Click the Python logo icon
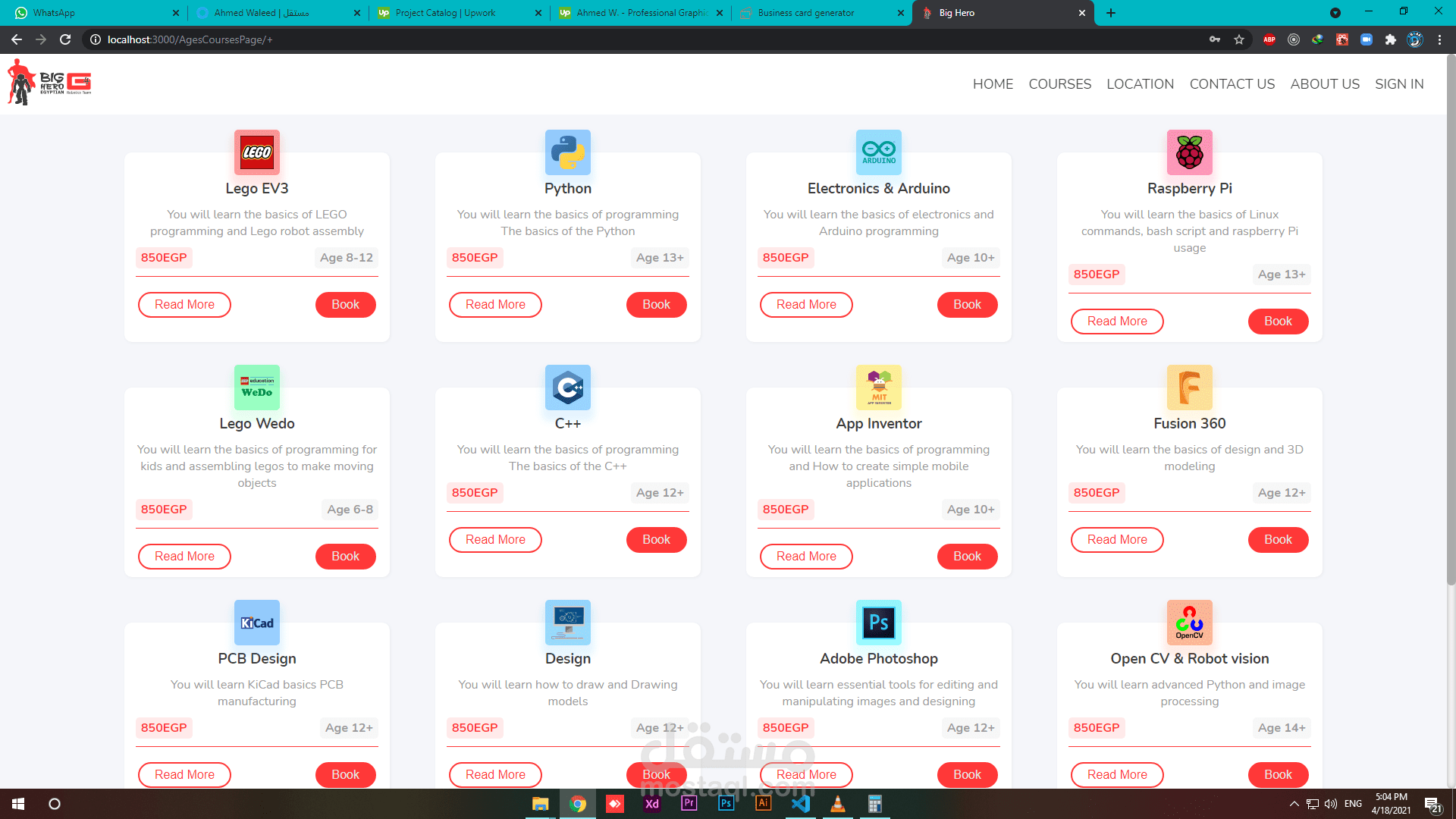 pos(567,152)
